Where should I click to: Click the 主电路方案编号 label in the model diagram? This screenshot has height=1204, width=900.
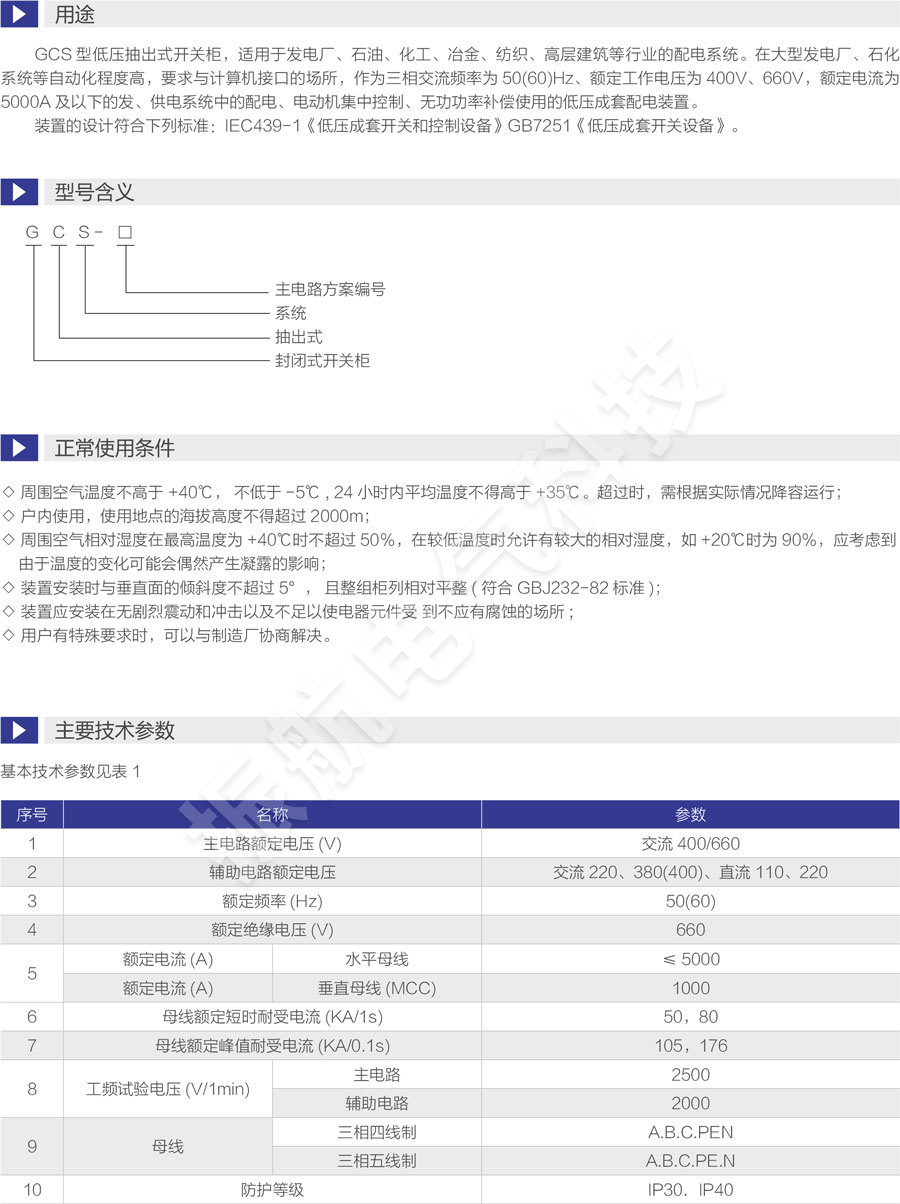(x=330, y=290)
